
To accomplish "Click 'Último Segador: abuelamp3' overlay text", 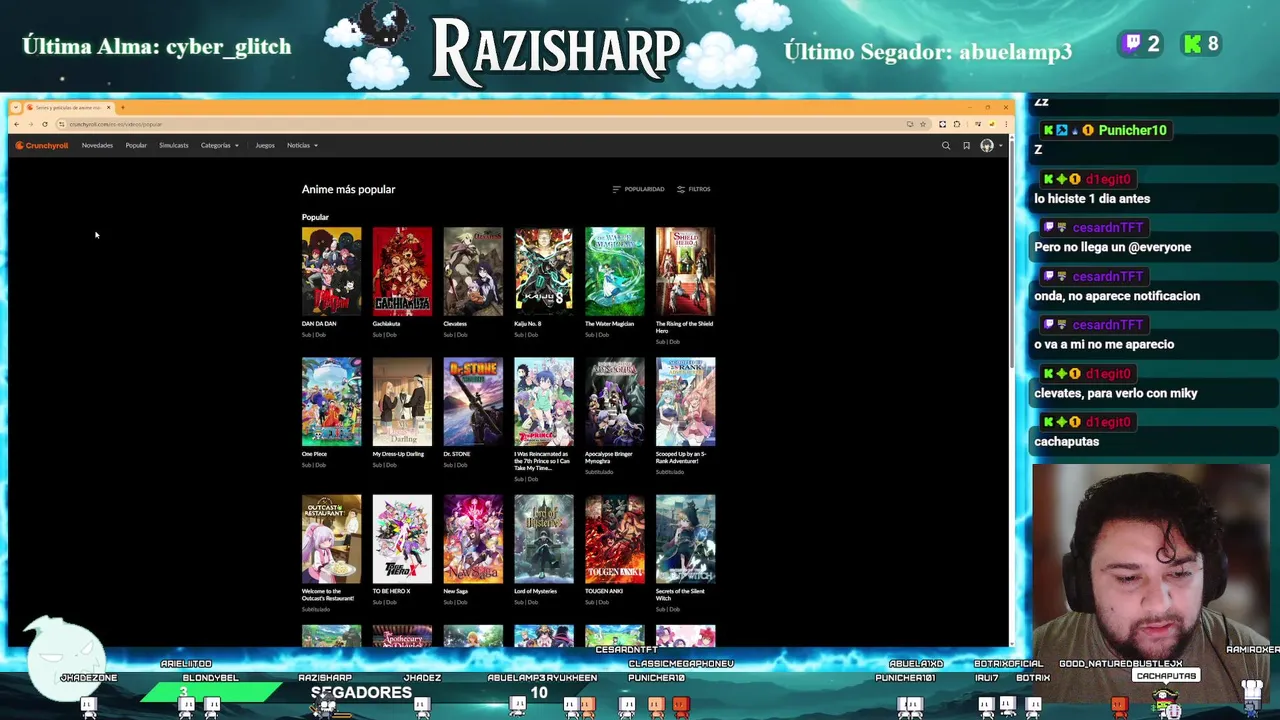I will pos(927,51).
